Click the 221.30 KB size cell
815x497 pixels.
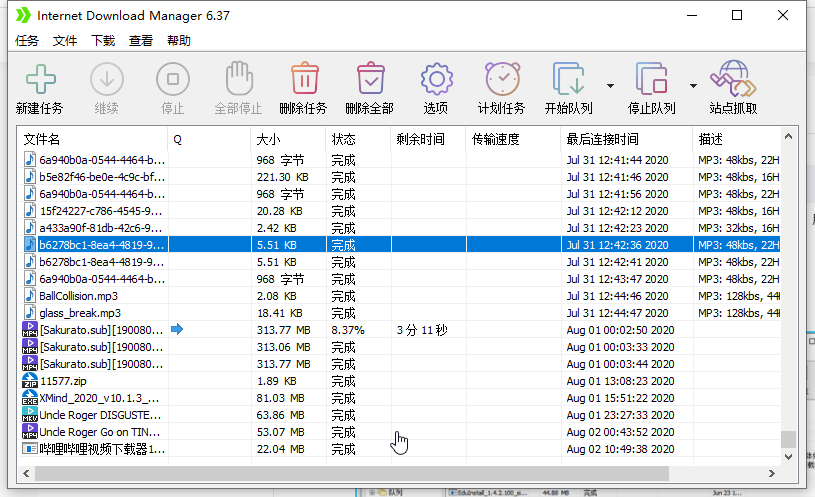283,177
